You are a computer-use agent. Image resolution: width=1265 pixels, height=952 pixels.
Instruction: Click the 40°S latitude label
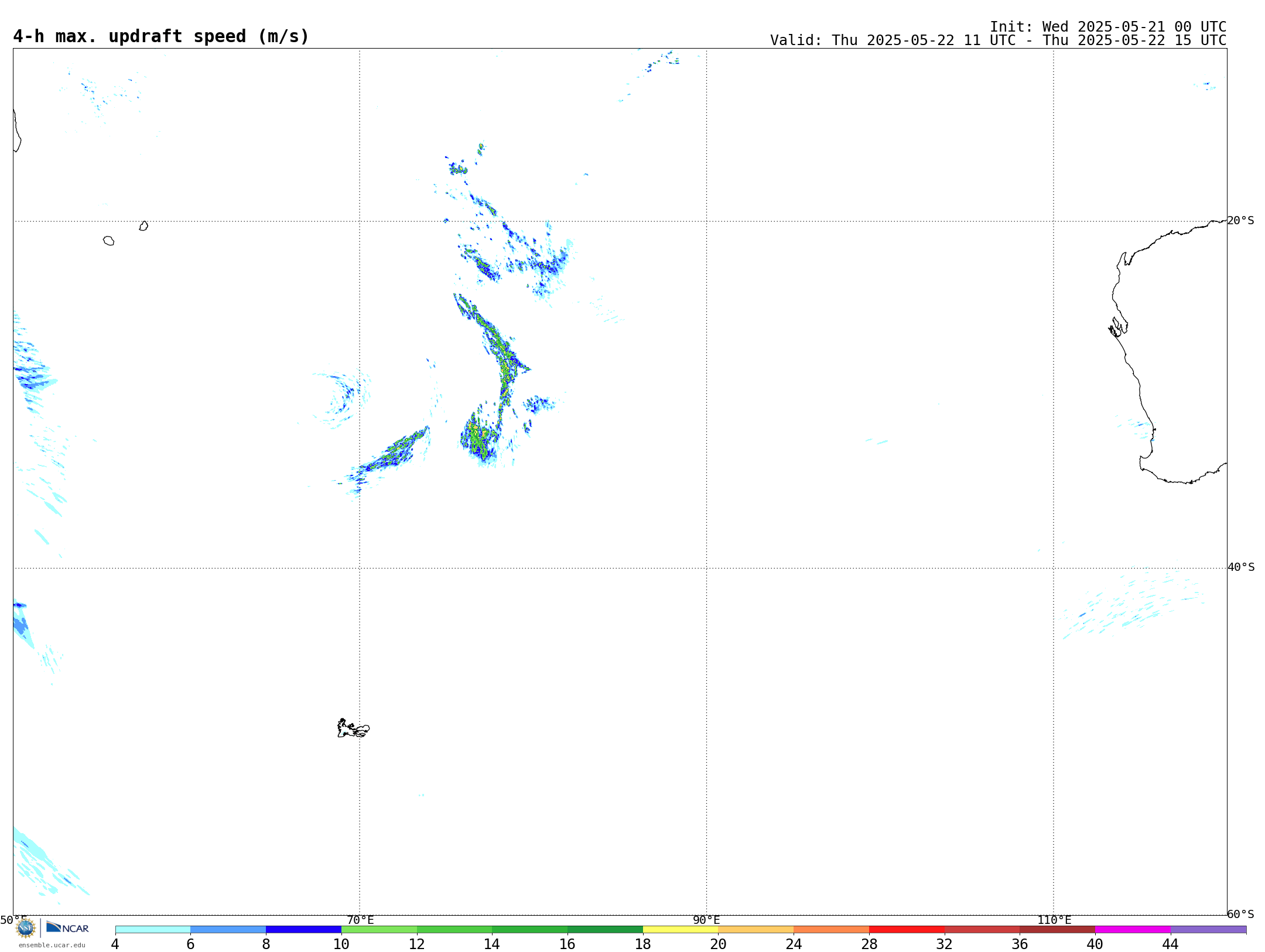[x=1241, y=567]
